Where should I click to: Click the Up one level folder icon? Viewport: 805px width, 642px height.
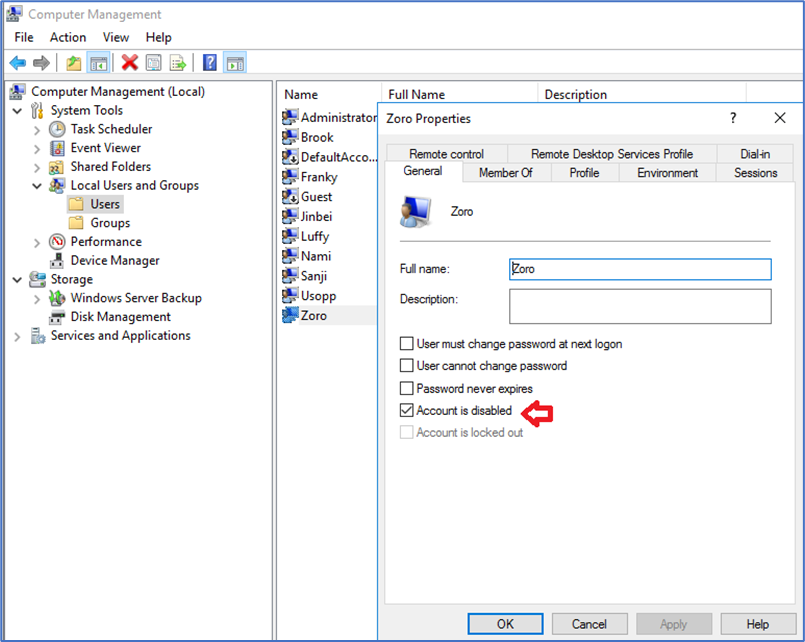pyautogui.click(x=73, y=63)
